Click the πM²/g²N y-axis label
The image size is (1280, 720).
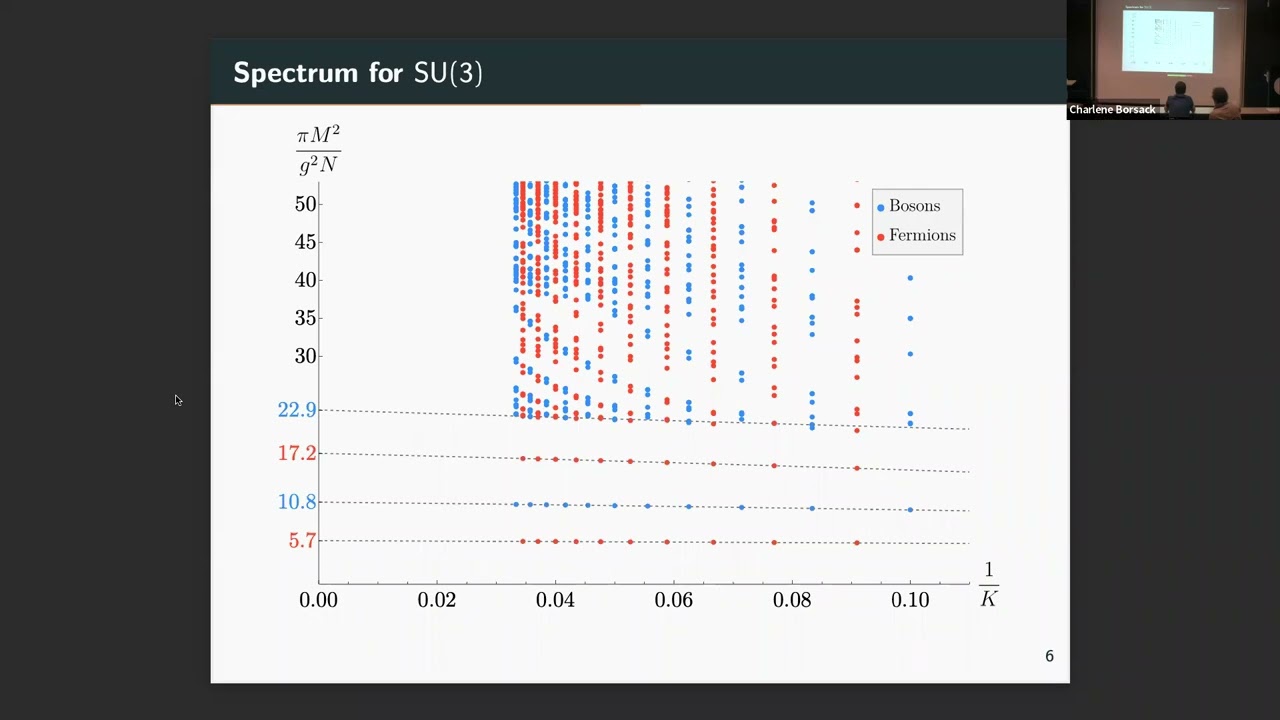coord(318,150)
